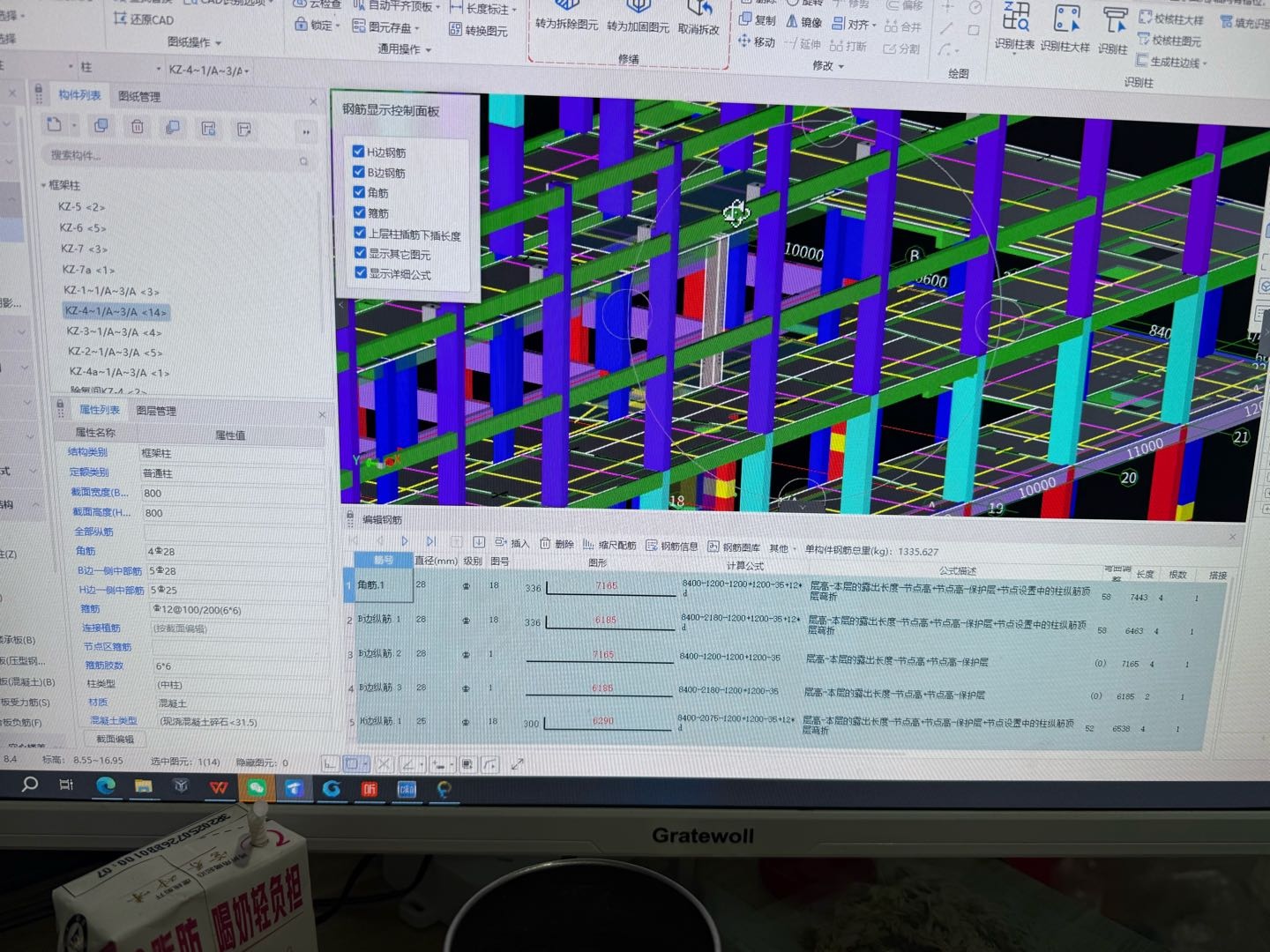Click the 转换图元 tool
Viewport: 1270px width, 952px height.
tap(479, 30)
